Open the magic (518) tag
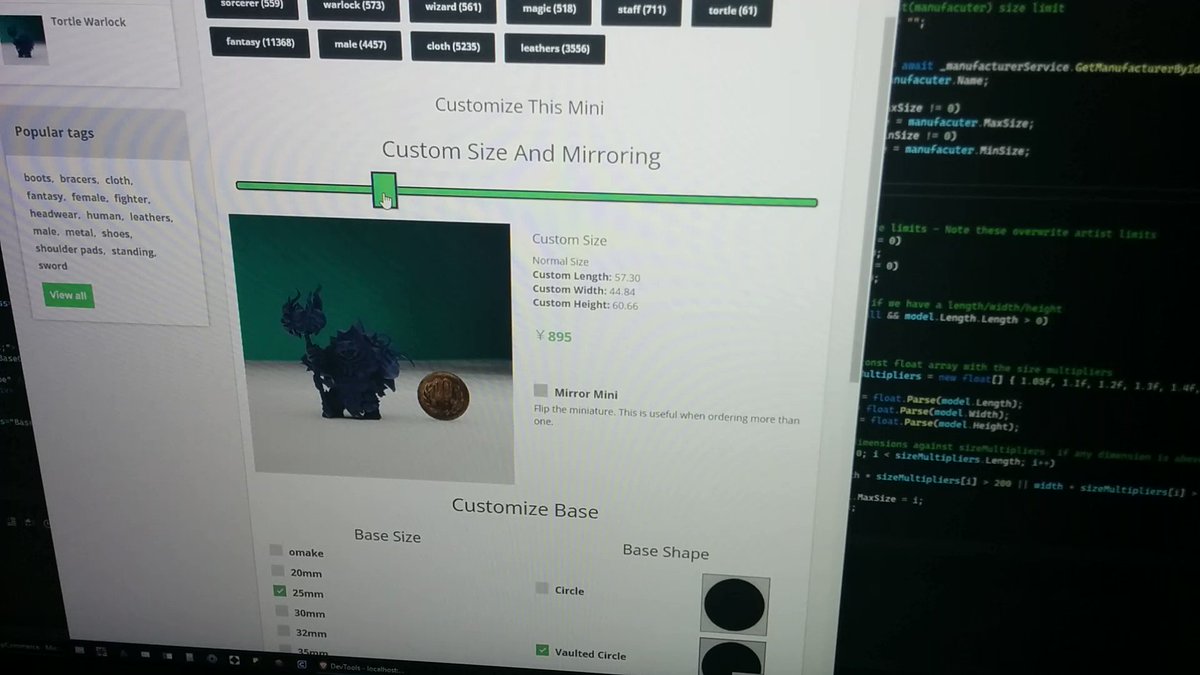Viewport: 1200px width, 675px height. 548,10
